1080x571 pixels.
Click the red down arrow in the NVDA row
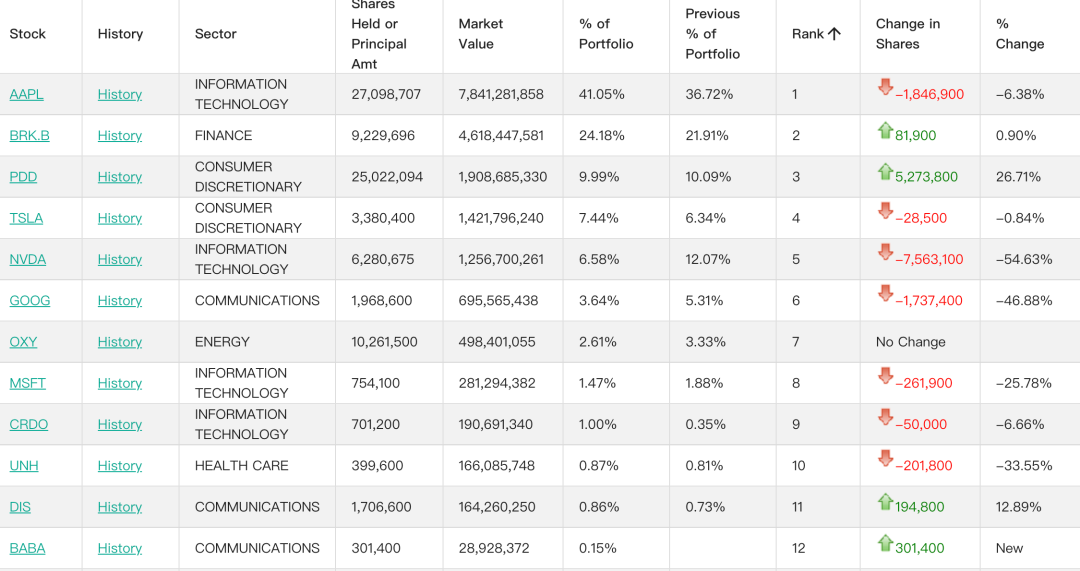point(885,252)
